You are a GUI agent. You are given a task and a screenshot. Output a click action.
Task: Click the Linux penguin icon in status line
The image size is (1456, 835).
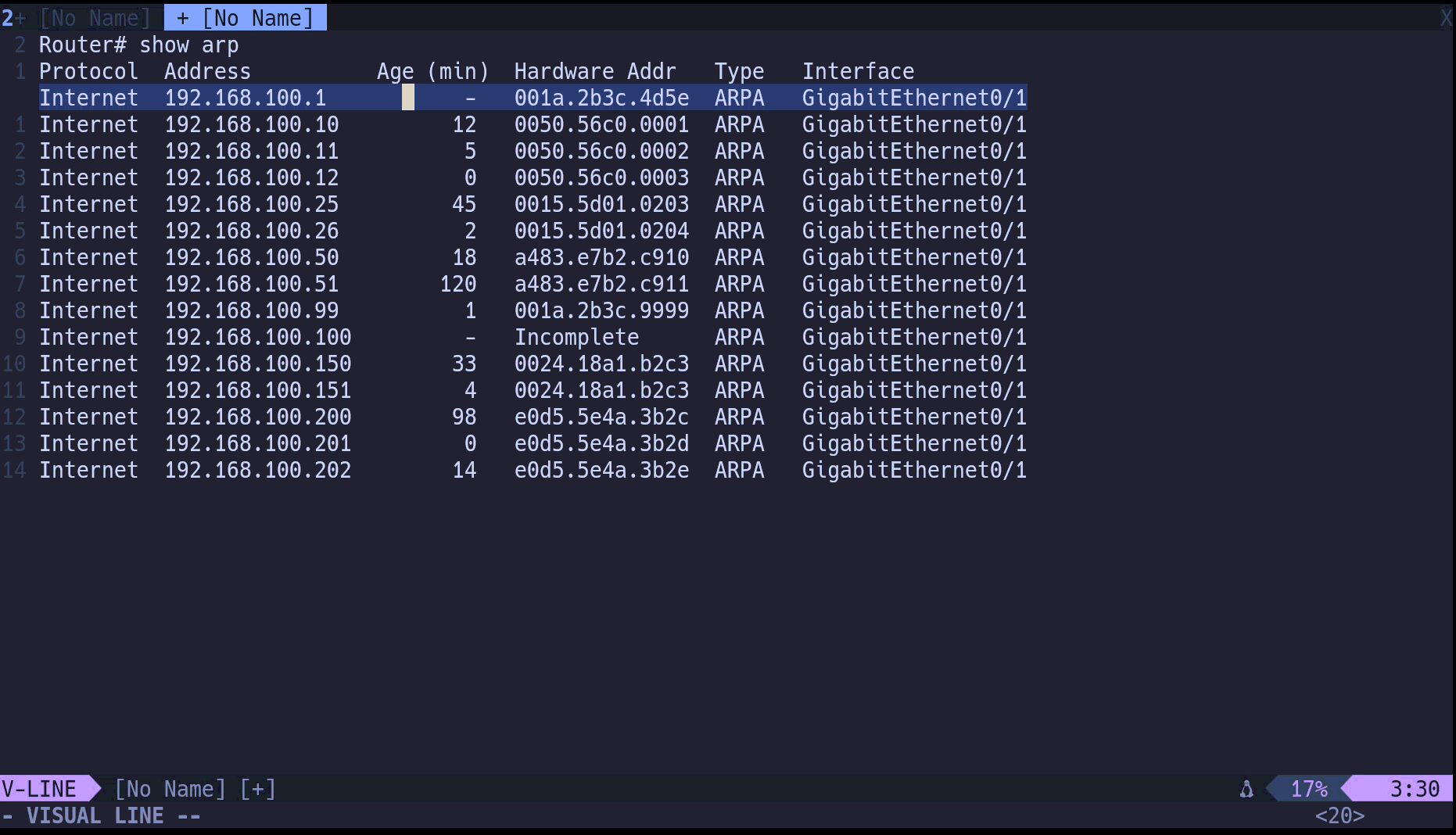(1246, 789)
